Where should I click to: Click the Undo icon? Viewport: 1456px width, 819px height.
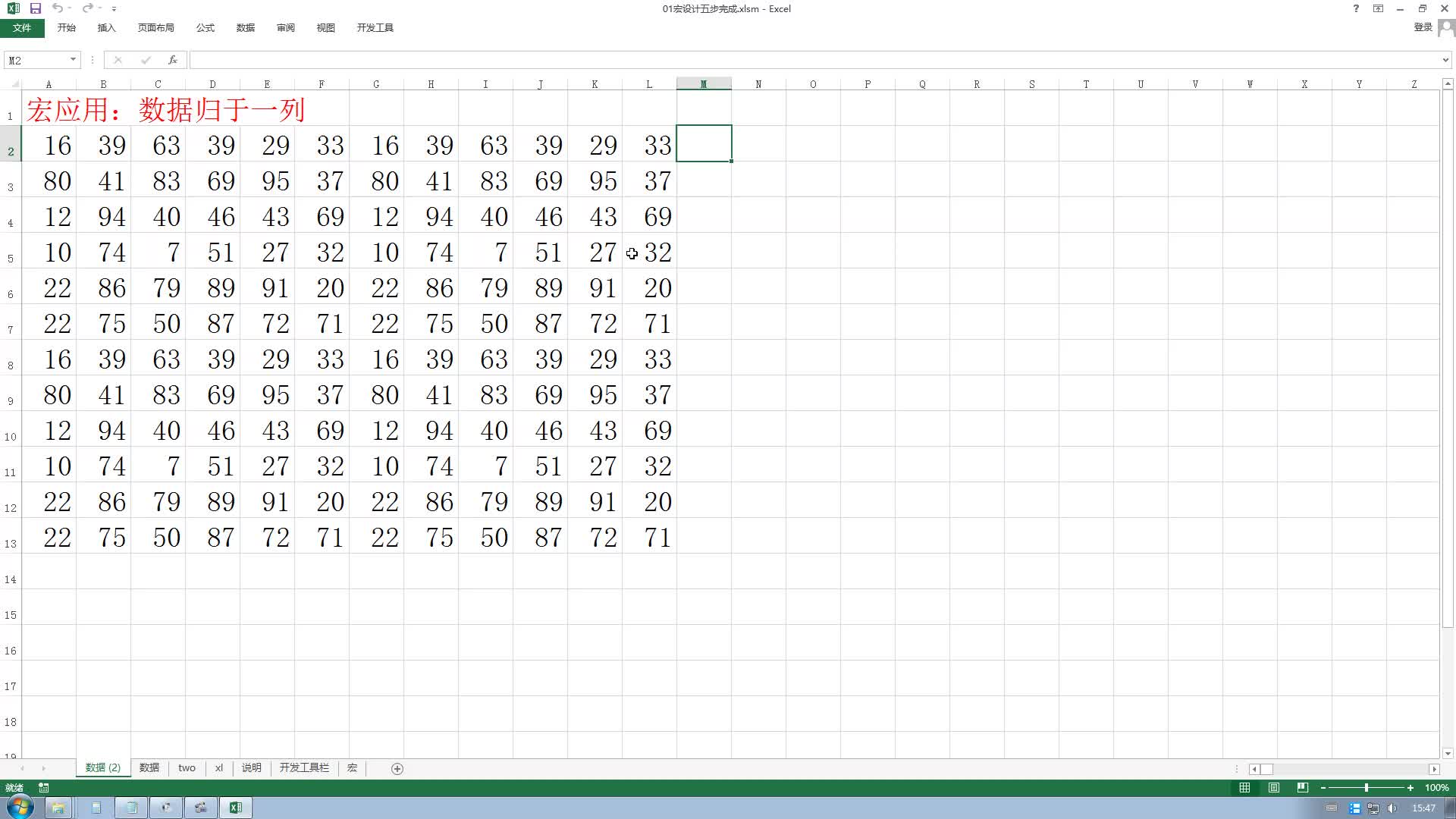[x=57, y=7]
